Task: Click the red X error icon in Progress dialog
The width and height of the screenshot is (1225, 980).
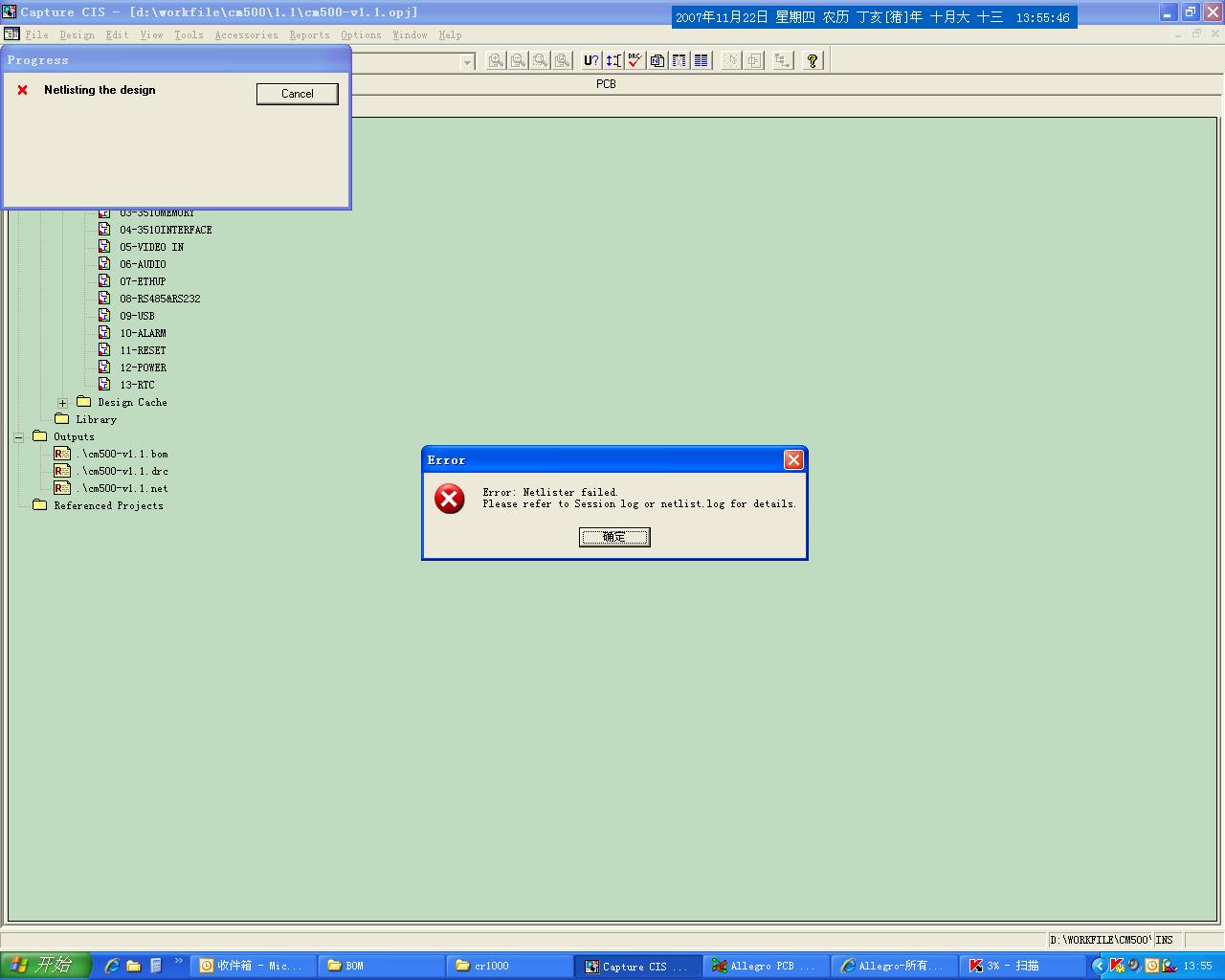Action: click(23, 90)
